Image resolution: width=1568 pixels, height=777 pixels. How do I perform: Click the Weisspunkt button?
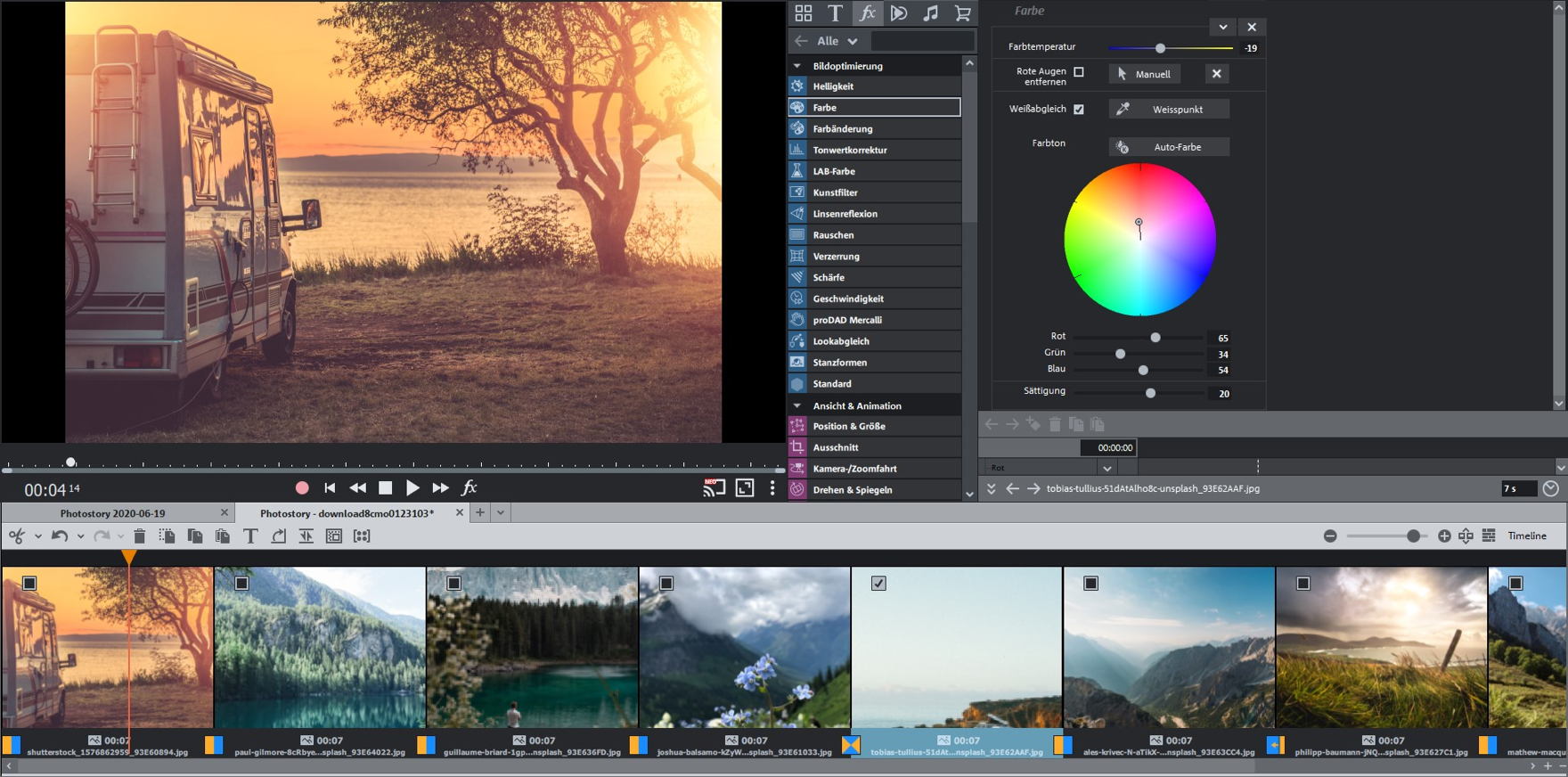pyautogui.click(x=1169, y=110)
